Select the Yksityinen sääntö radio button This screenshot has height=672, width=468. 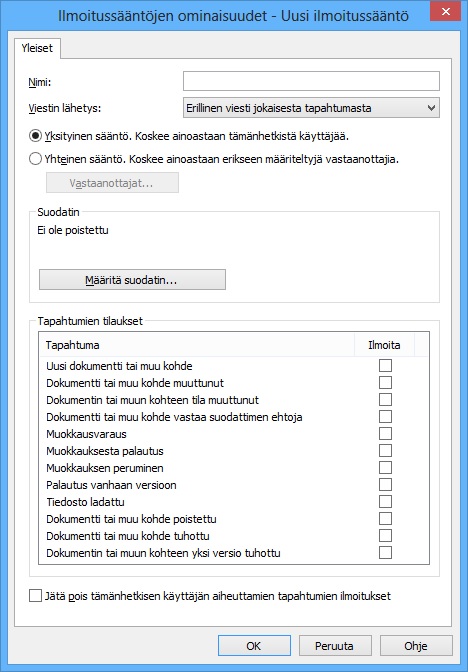tap(35, 136)
